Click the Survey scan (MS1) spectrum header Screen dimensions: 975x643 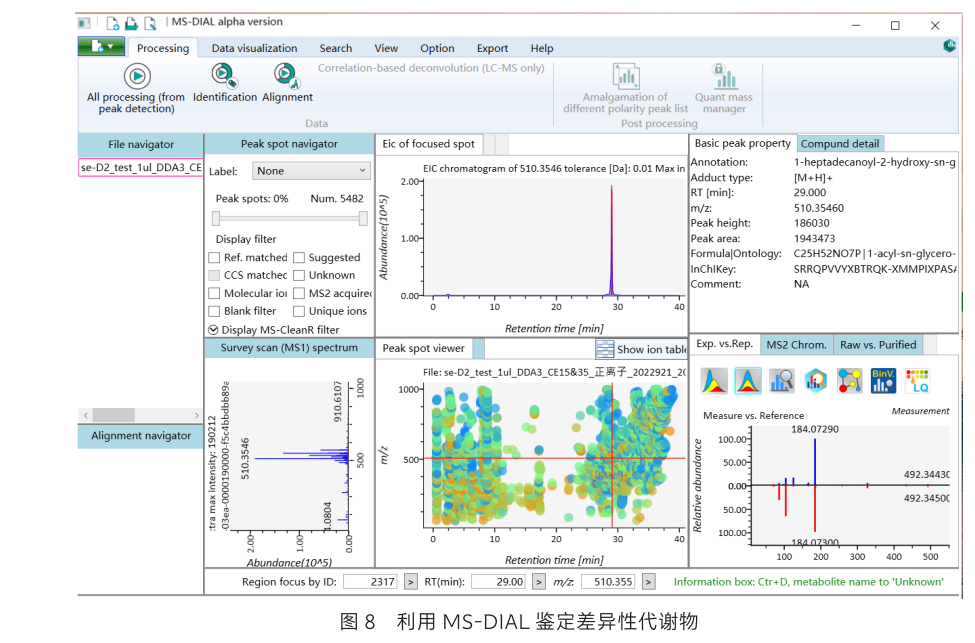pos(289,348)
